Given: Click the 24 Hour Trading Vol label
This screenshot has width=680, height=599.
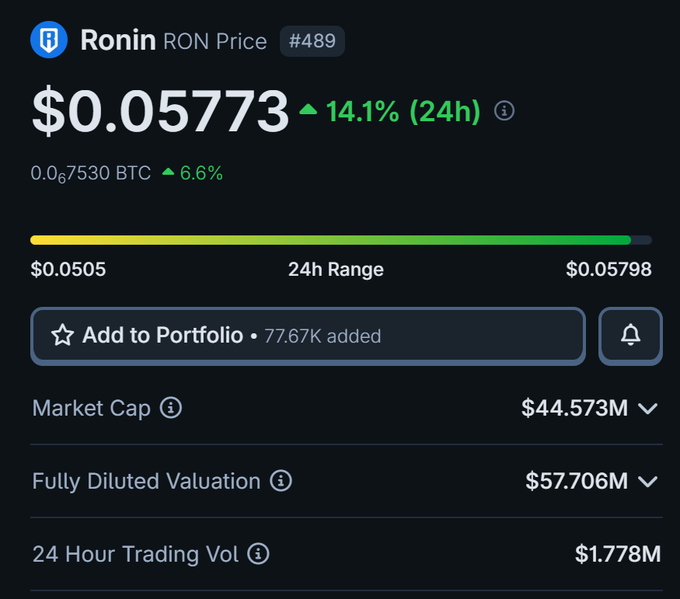Looking at the screenshot, I should [135, 554].
